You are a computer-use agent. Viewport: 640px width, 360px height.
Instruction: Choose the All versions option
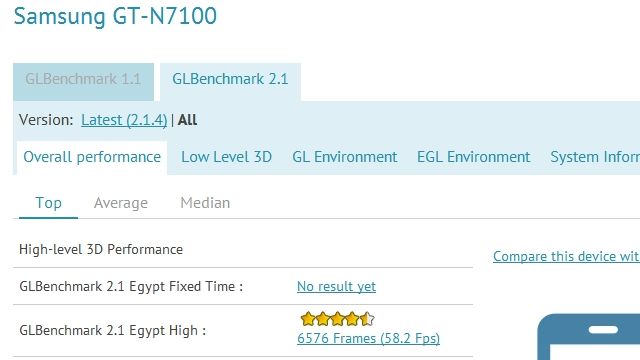coord(187,120)
